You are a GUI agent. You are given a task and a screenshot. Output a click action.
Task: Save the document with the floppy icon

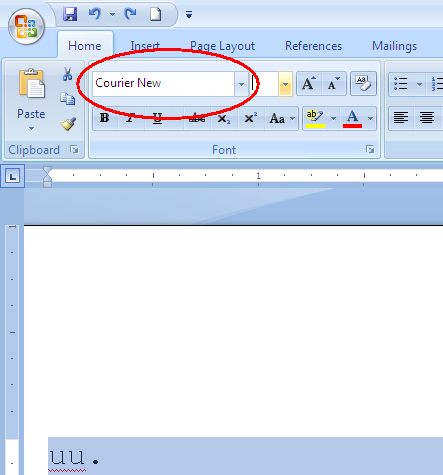click(70, 14)
